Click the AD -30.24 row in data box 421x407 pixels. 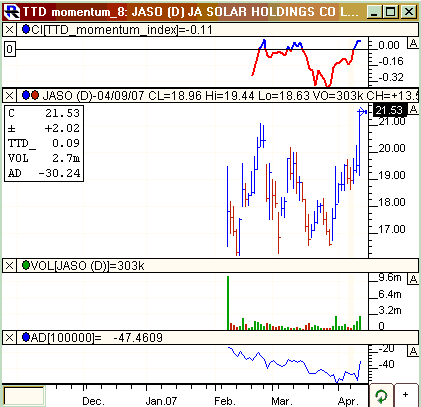(x=44, y=173)
